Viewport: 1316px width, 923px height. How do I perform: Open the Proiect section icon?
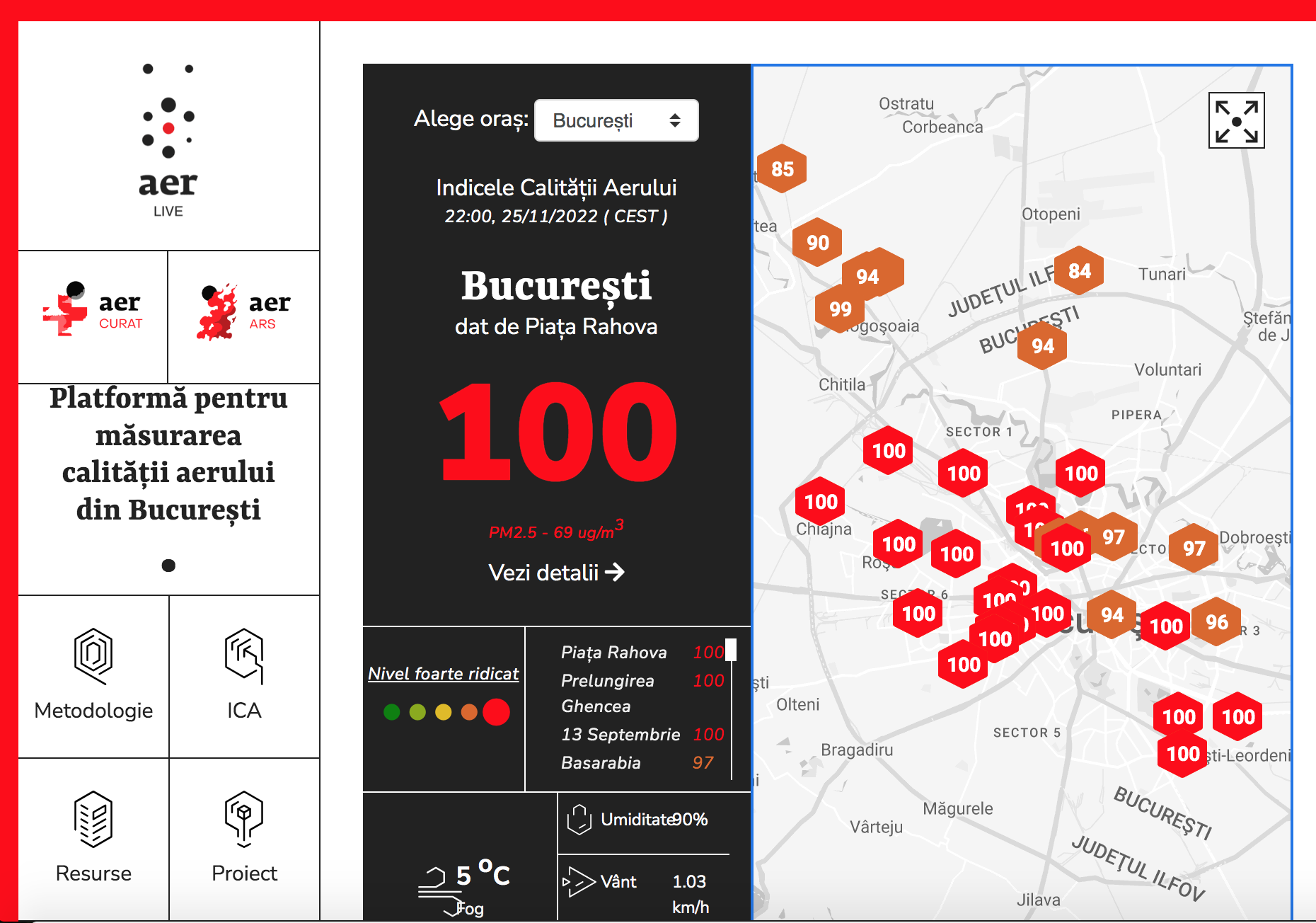[244, 819]
